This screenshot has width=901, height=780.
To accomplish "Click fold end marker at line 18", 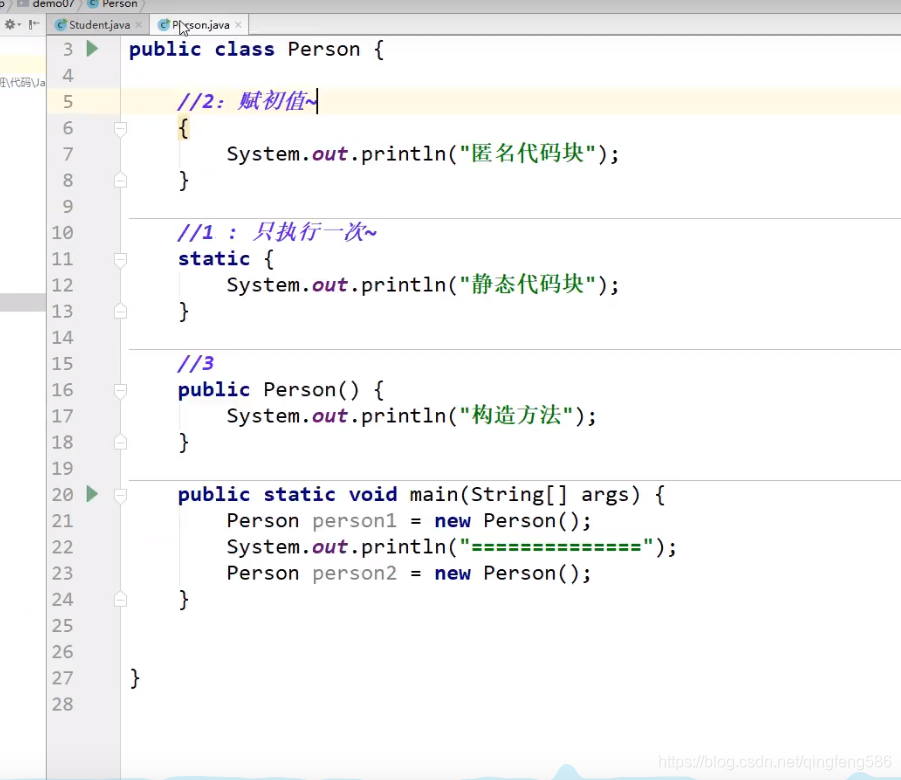I will 120,443.
